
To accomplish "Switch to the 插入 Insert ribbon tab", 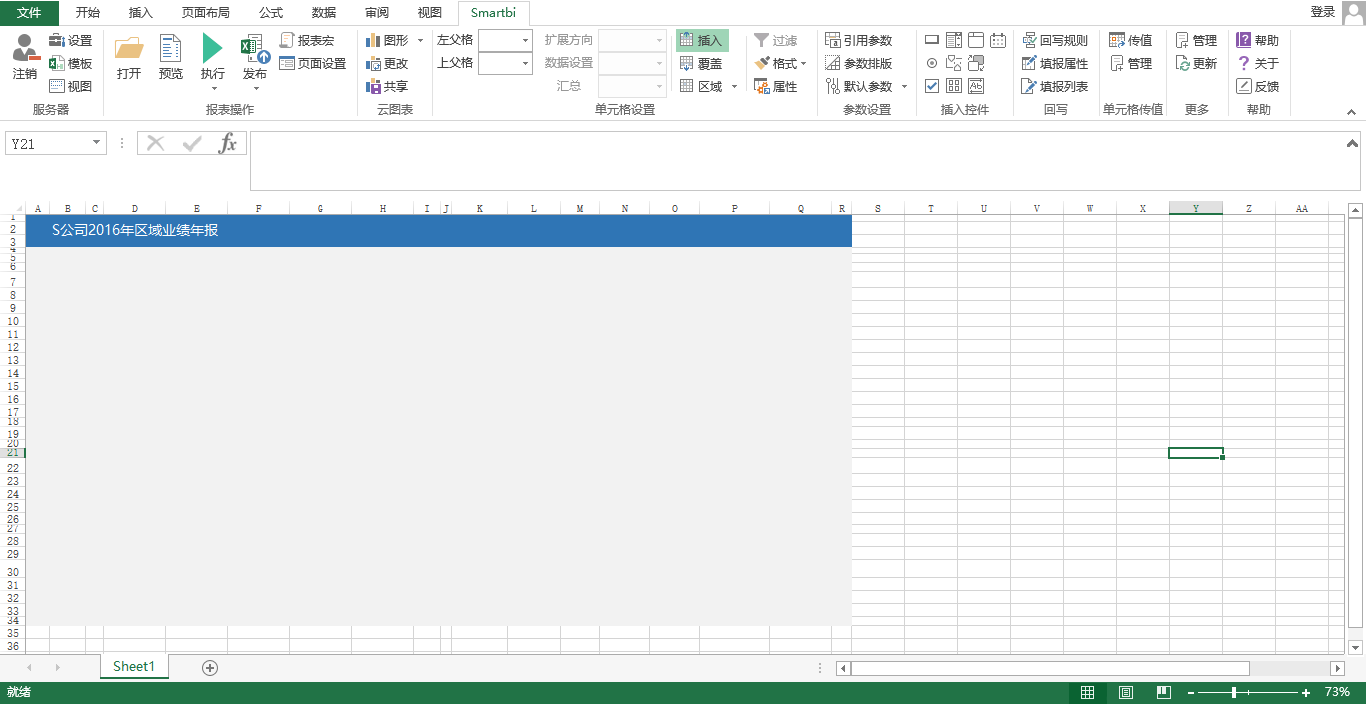I will click(x=141, y=12).
